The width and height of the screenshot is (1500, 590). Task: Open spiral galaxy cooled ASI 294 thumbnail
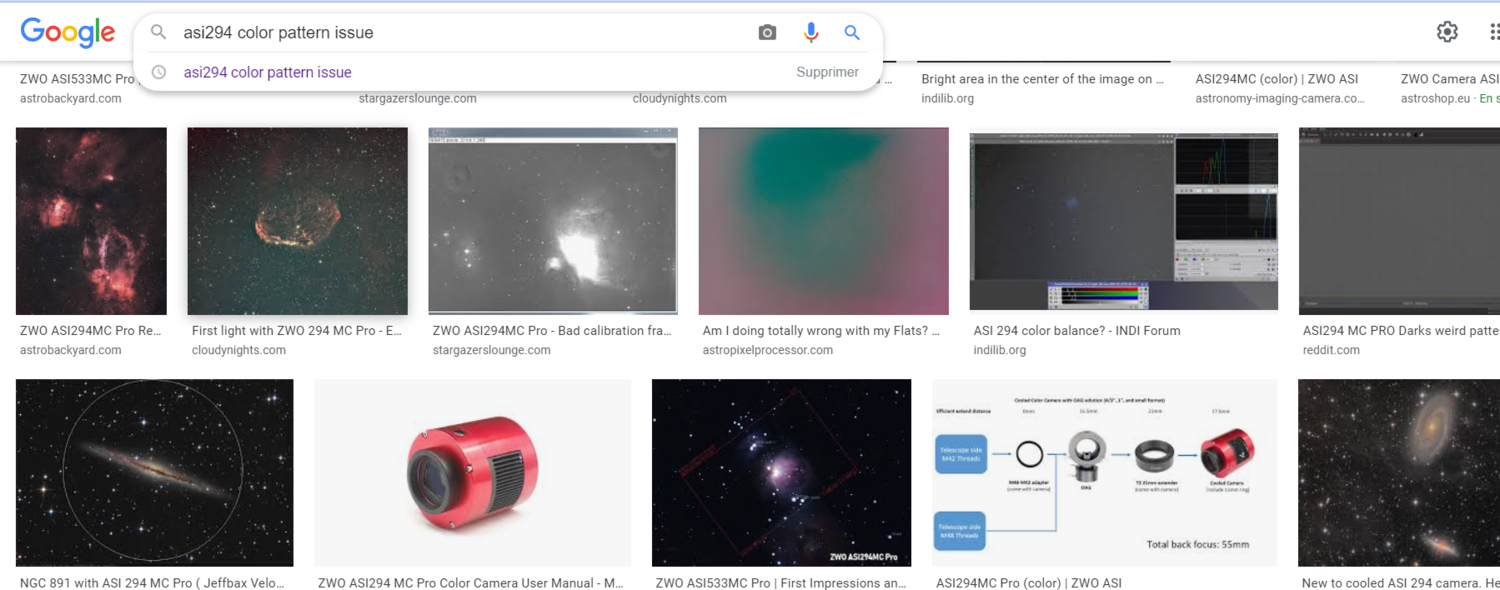[1399, 473]
